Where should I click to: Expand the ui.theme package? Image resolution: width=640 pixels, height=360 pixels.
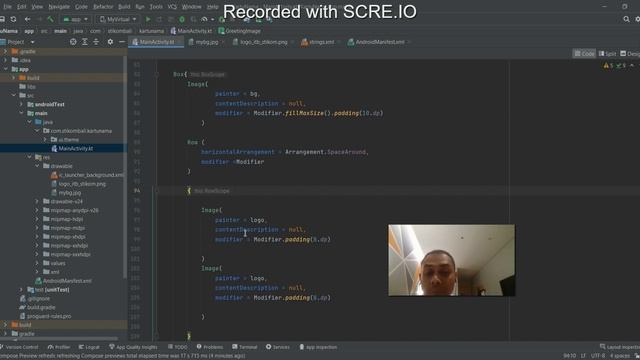[45, 140]
